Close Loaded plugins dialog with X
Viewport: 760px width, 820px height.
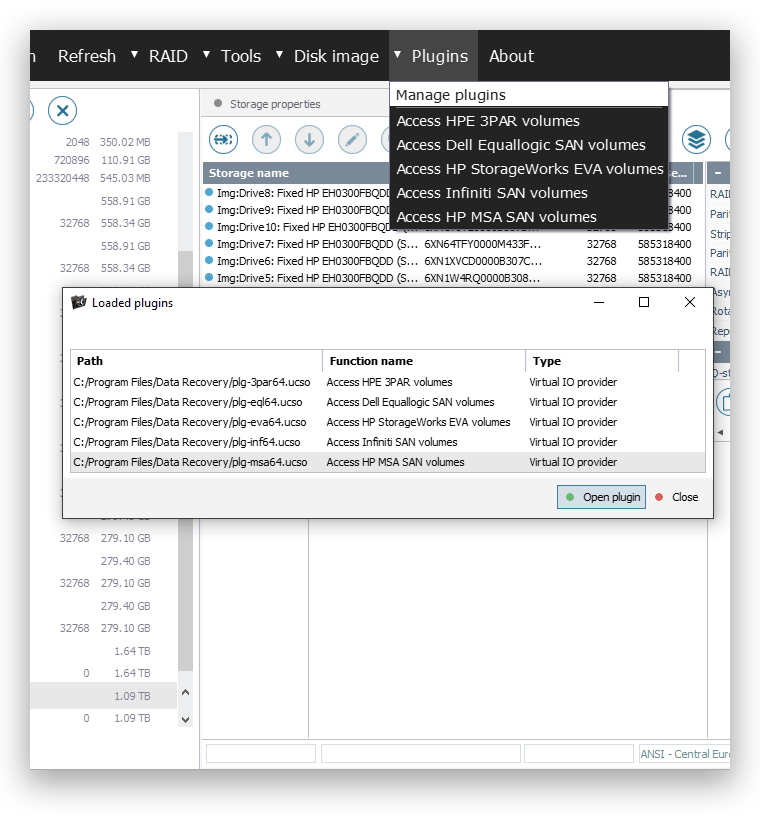(x=690, y=302)
